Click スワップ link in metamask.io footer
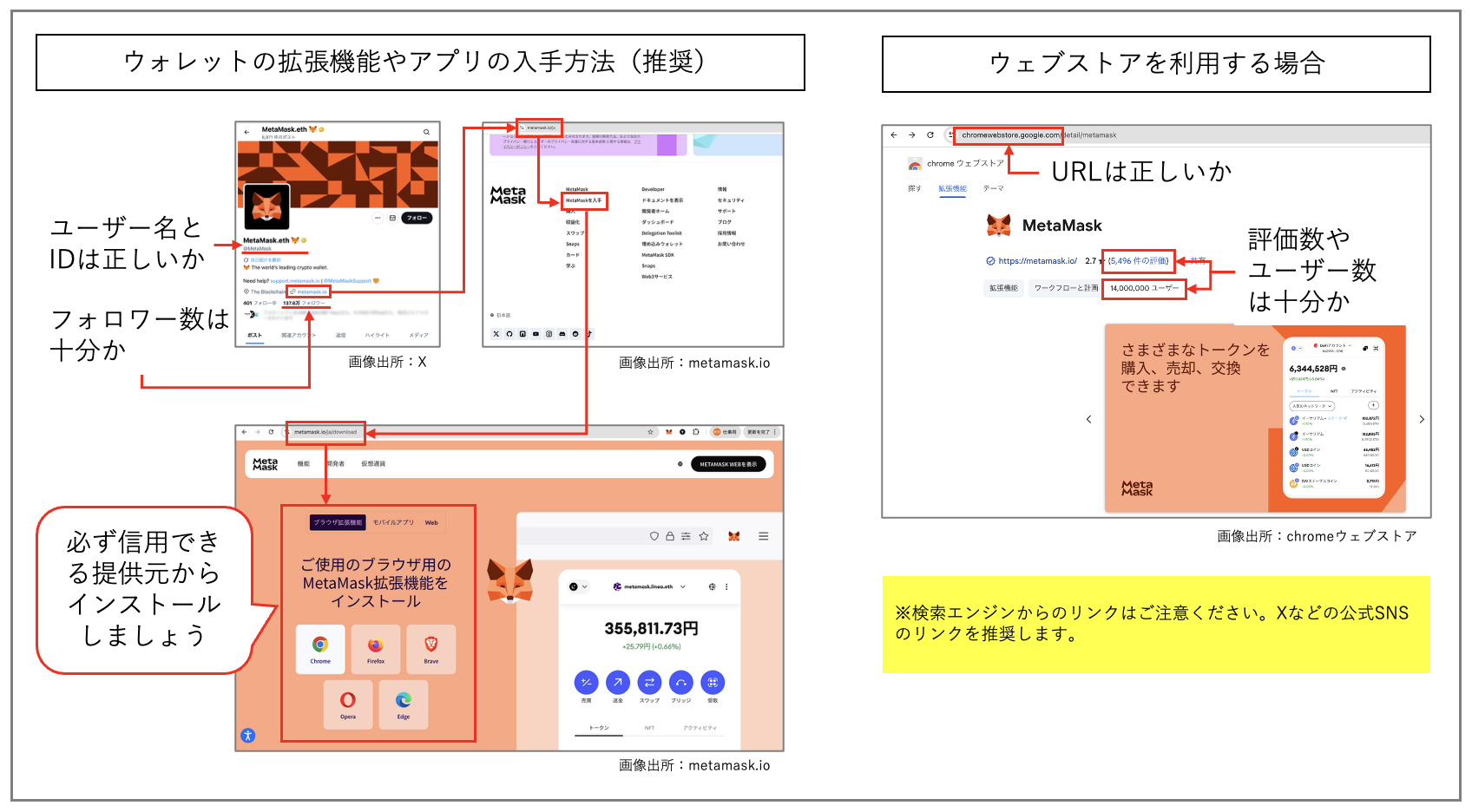The height and width of the screenshot is (812, 1472). tap(575, 233)
